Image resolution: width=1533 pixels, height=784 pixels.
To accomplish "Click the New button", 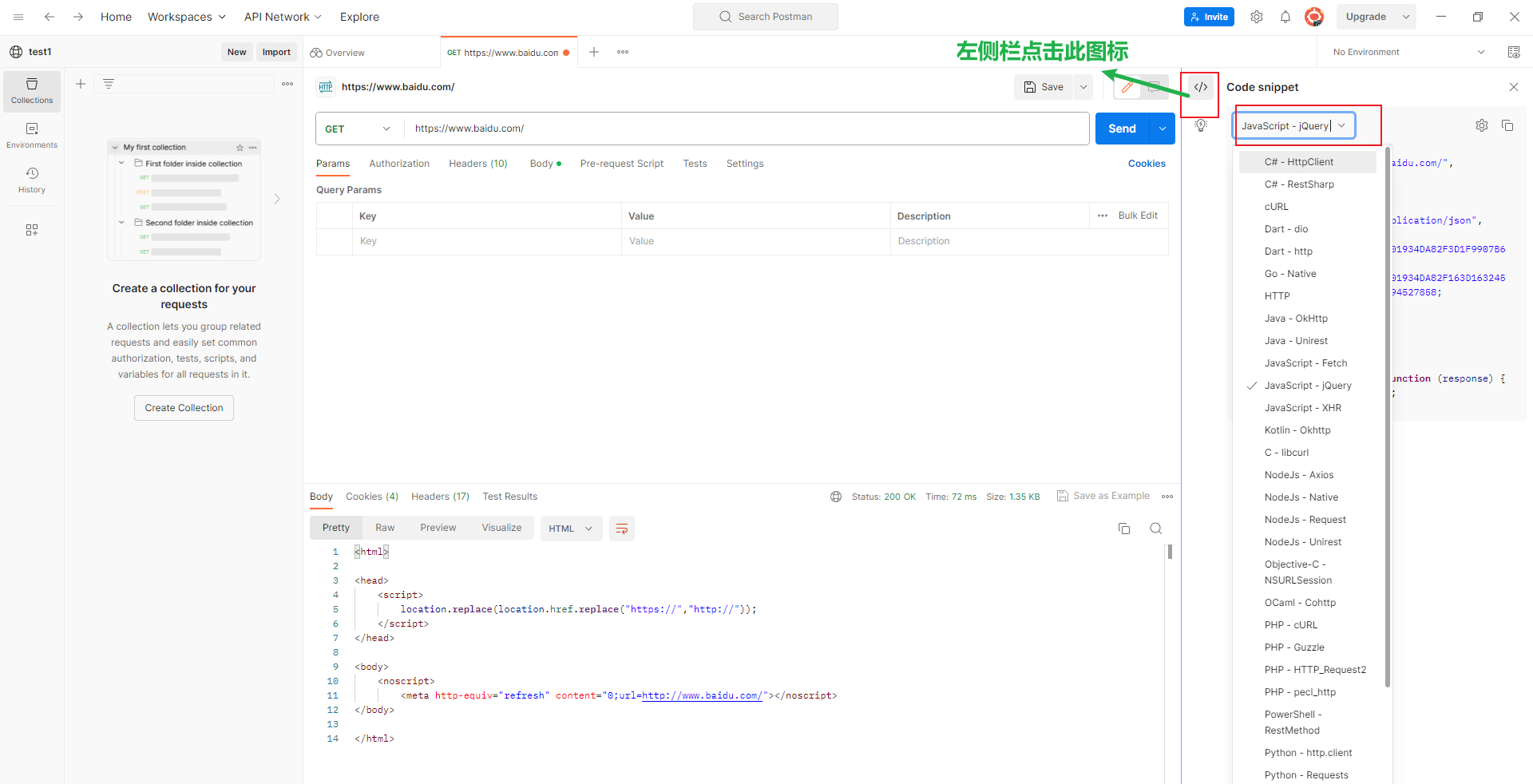I will (236, 52).
